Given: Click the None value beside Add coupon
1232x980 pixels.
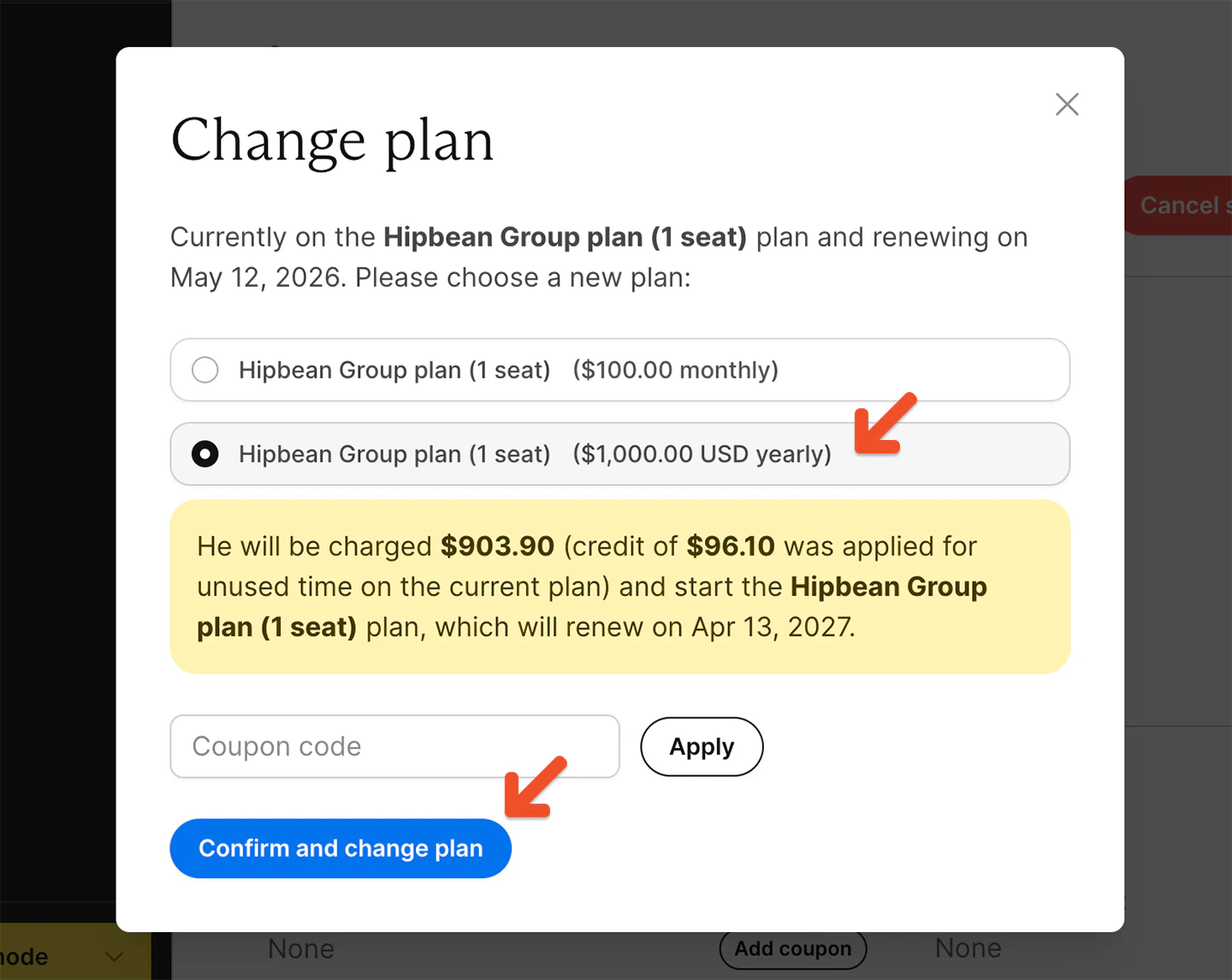Looking at the screenshot, I should (x=967, y=948).
